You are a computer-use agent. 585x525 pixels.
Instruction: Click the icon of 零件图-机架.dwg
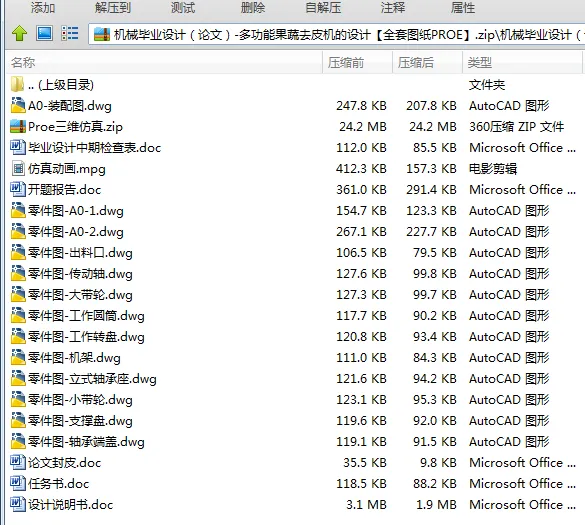pyautogui.click(x=18, y=357)
